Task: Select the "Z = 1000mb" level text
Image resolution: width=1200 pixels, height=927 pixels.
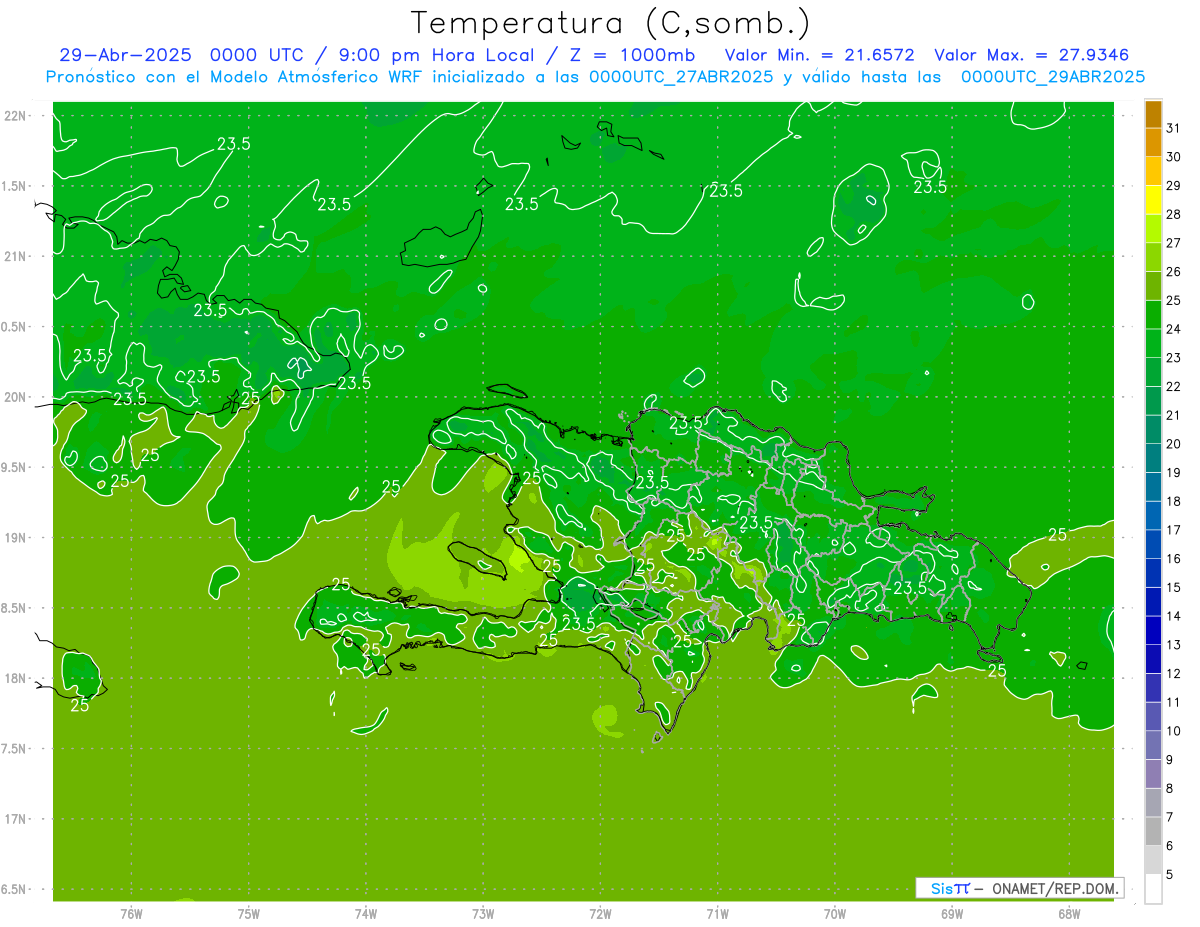Action: click(x=632, y=55)
